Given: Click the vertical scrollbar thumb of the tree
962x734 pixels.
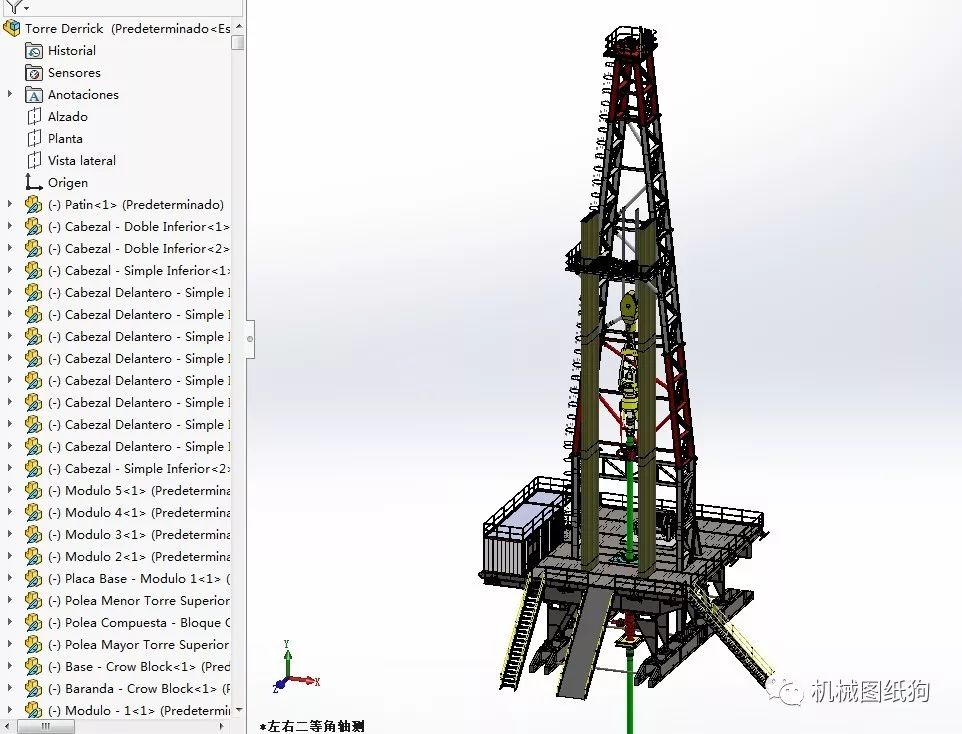Looking at the screenshot, I should [x=238, y=42].
